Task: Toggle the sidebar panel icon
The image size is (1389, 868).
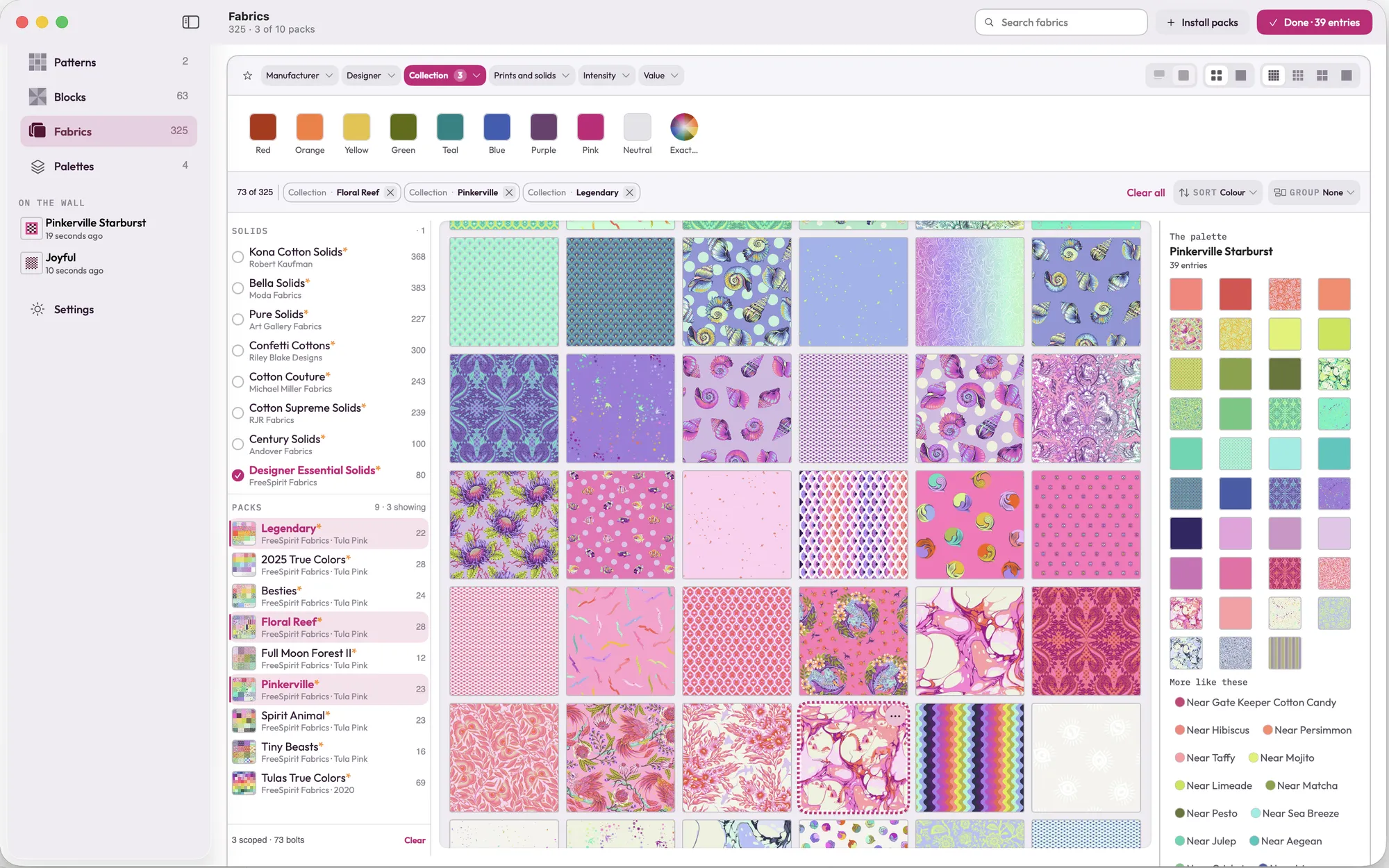Action: tap(190, 22)
